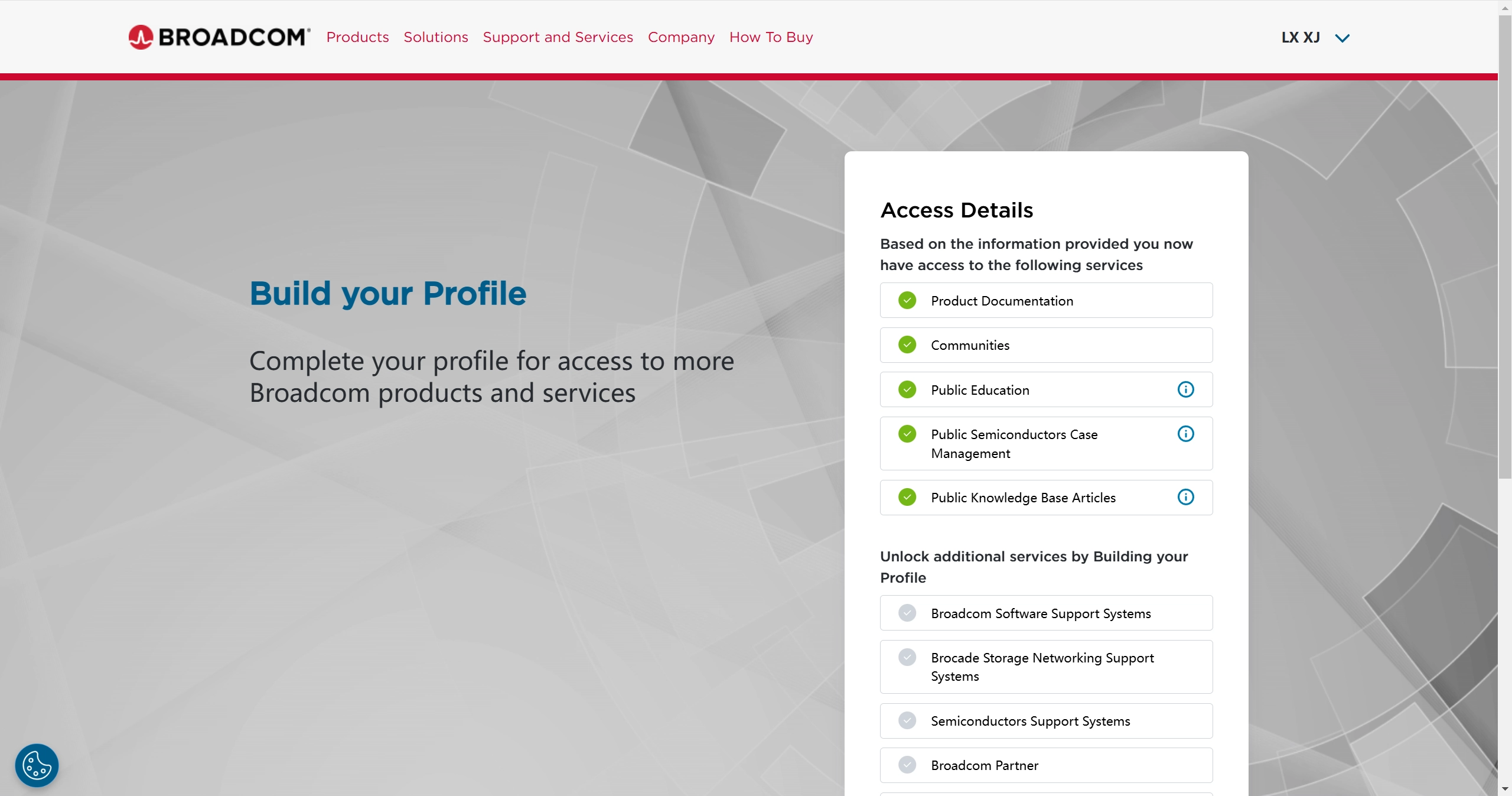The height and width of the screenshot is (796, 1512).
Task: Click the scrollbar down arrow
Action: coord(1504,789)
